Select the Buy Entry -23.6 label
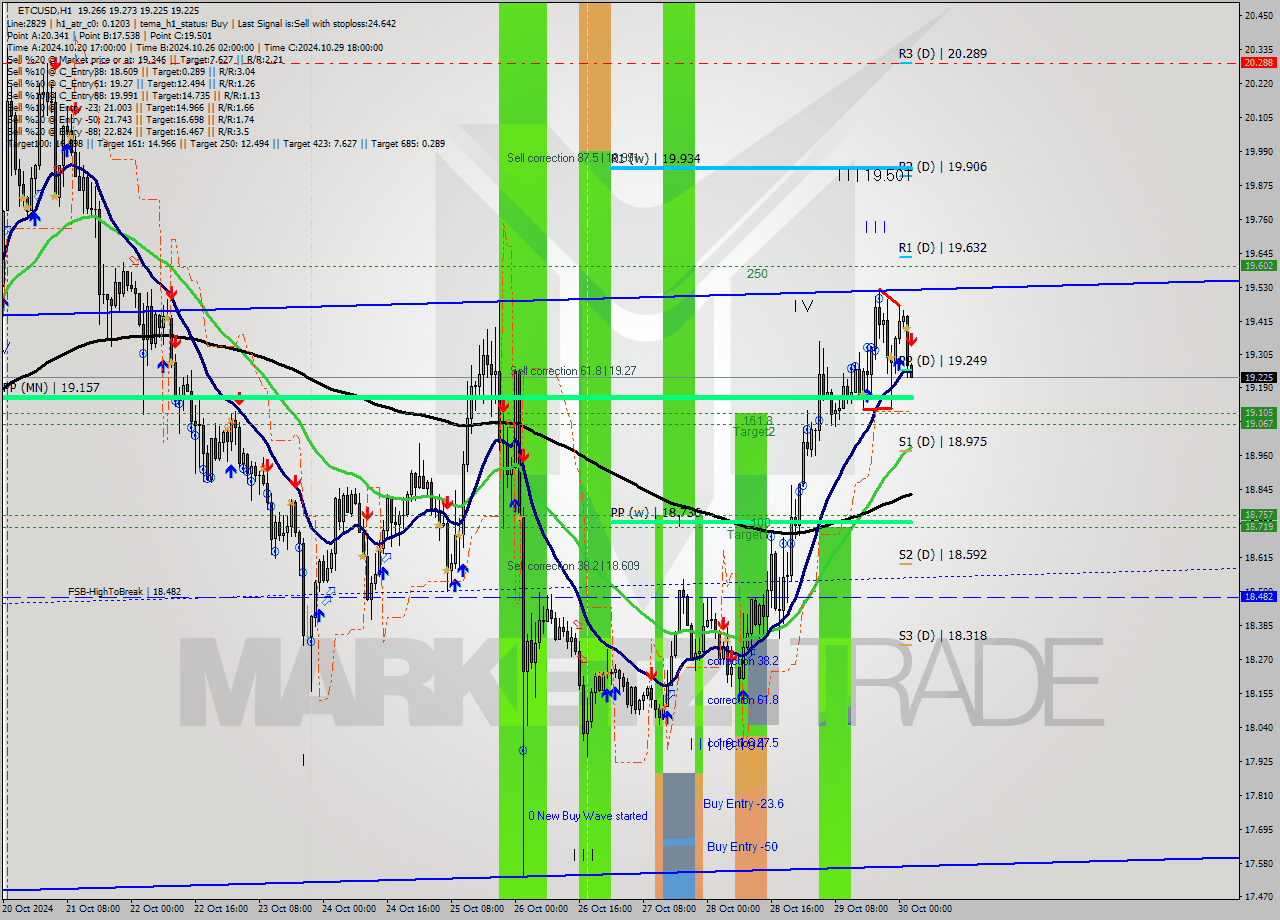Viewport: 1280px width, 920px height. click(743, 804)
